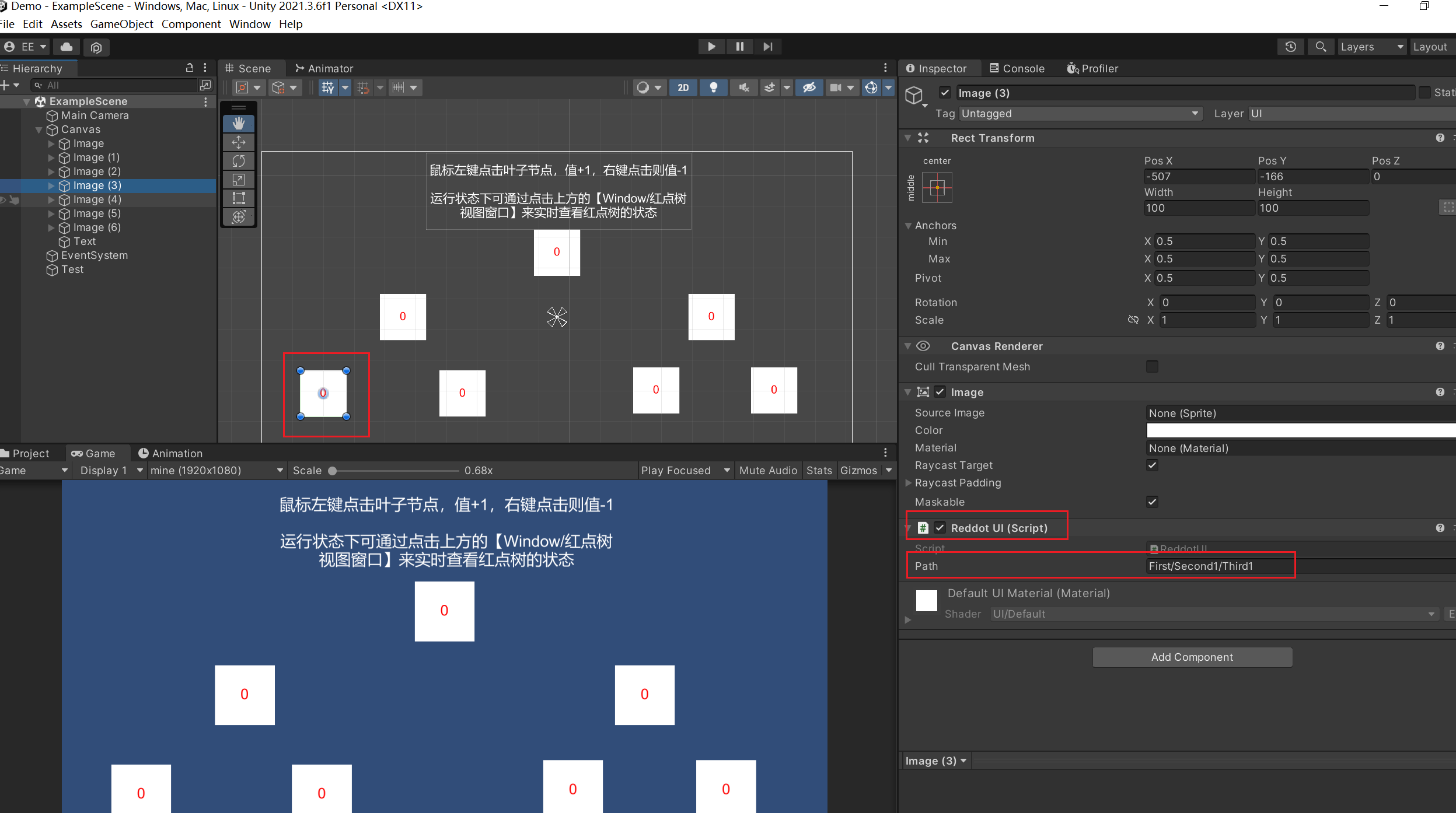Click the Gizmos button in Game view
The height and width of the screenshot is (813, 1456).
coord(858,471)
